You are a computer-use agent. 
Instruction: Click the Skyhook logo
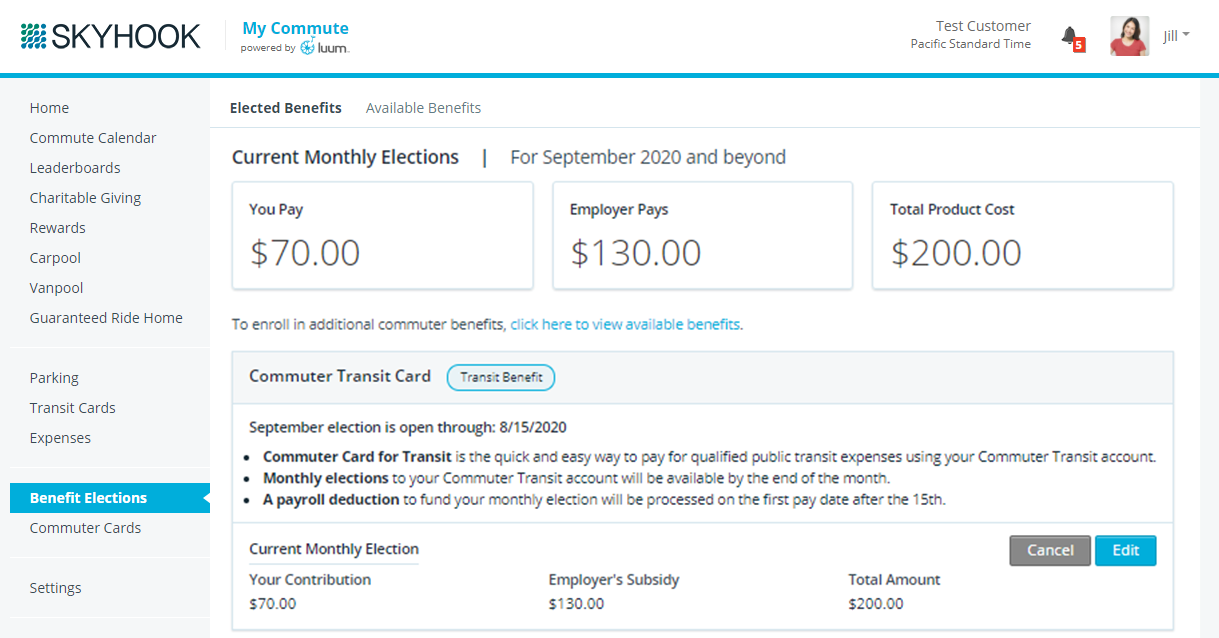coord(110,37)
